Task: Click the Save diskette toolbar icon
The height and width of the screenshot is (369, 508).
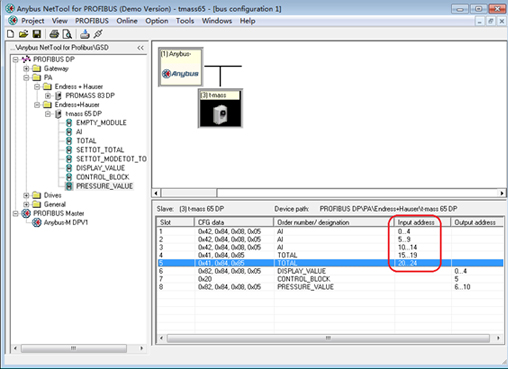Action: point(36,34)
